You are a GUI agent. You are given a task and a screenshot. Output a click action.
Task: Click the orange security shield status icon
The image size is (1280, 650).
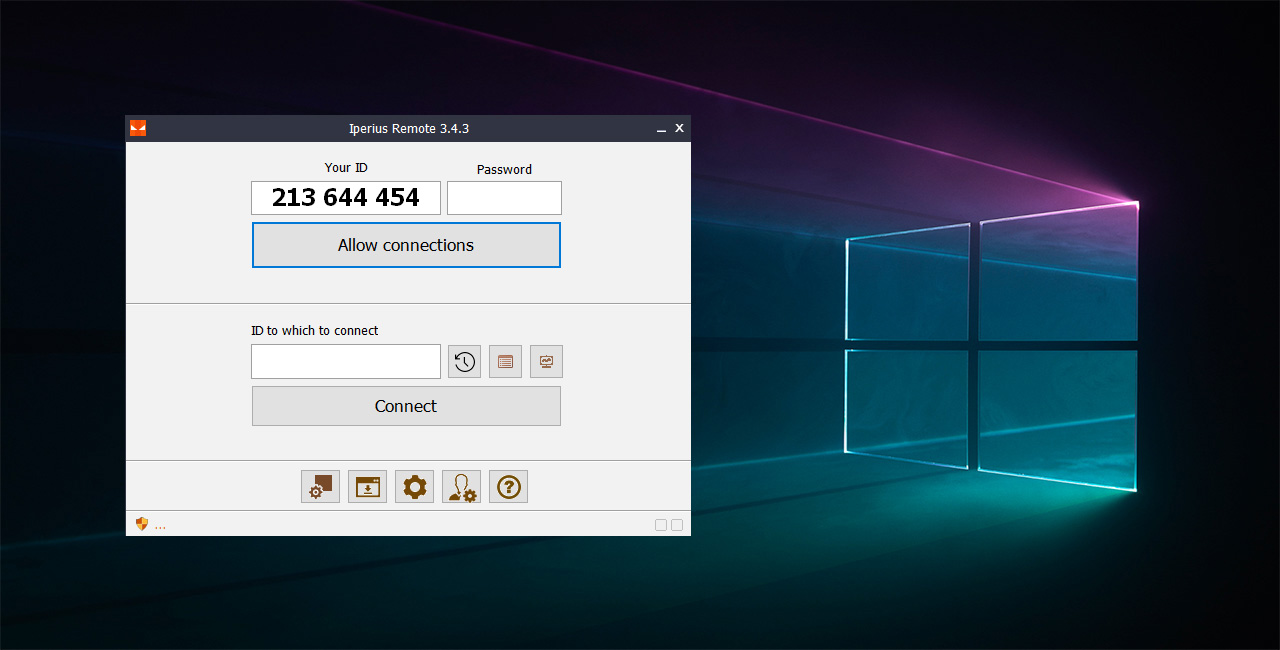click(x=142, y=524)
